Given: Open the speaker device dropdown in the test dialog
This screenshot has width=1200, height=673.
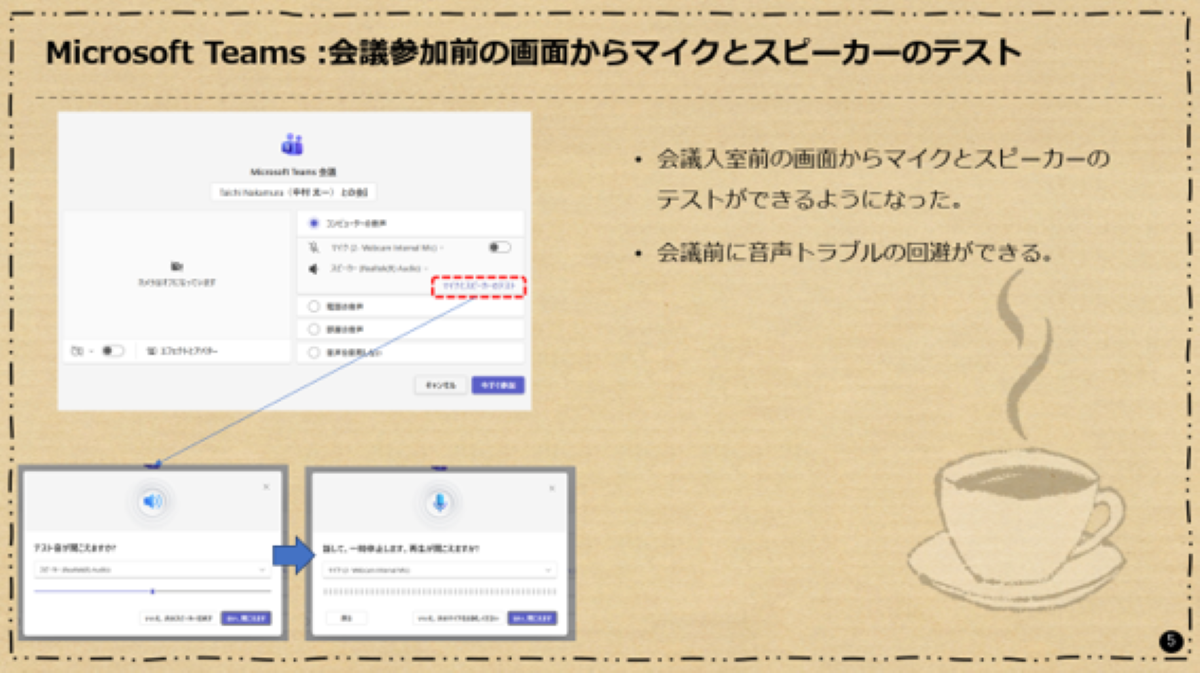Looking at the screenshot, I should click(152, 569).
